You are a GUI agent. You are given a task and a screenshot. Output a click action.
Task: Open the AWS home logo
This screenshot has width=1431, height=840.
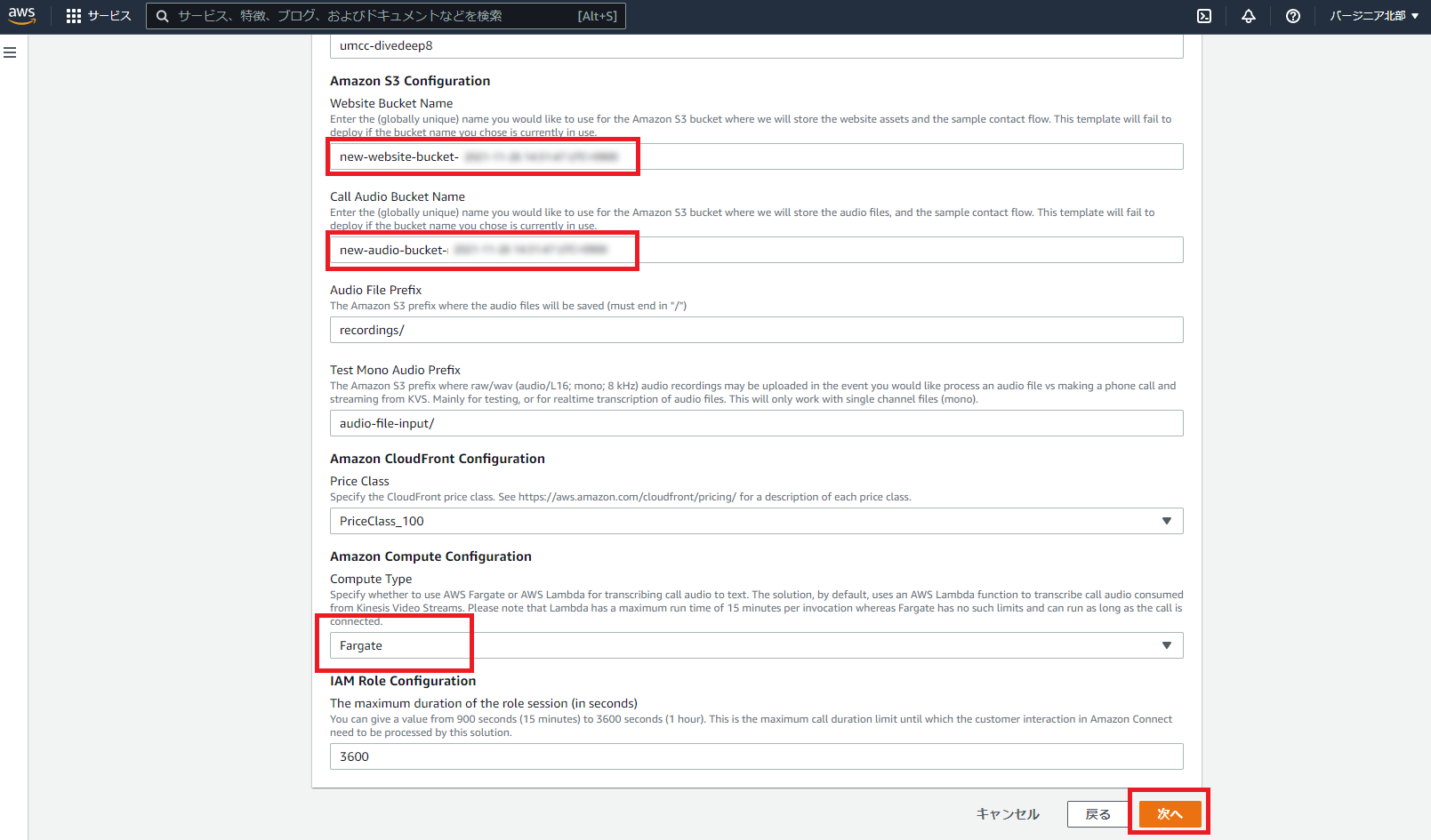22,16
